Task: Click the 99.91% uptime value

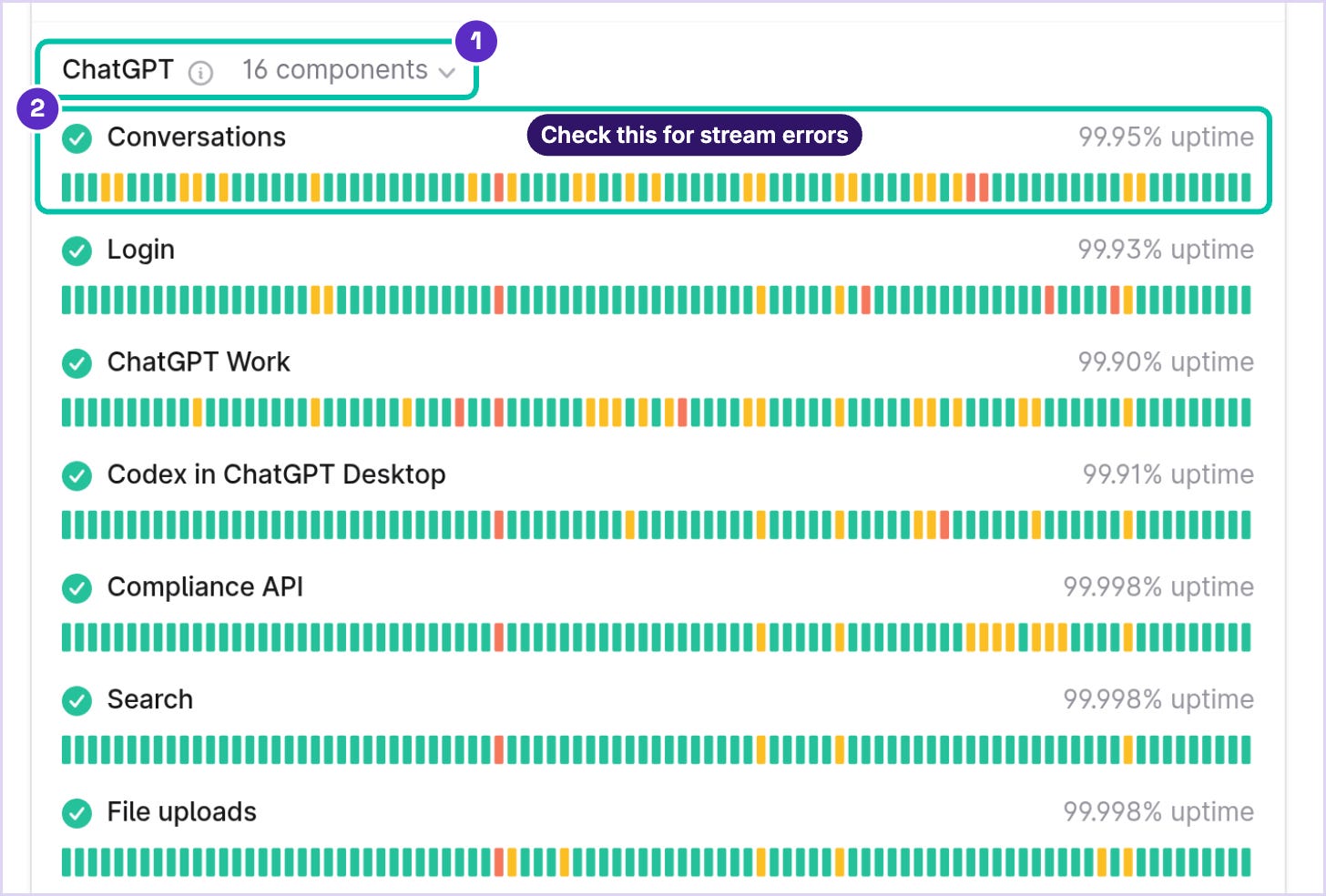Action: point(1168,474)
